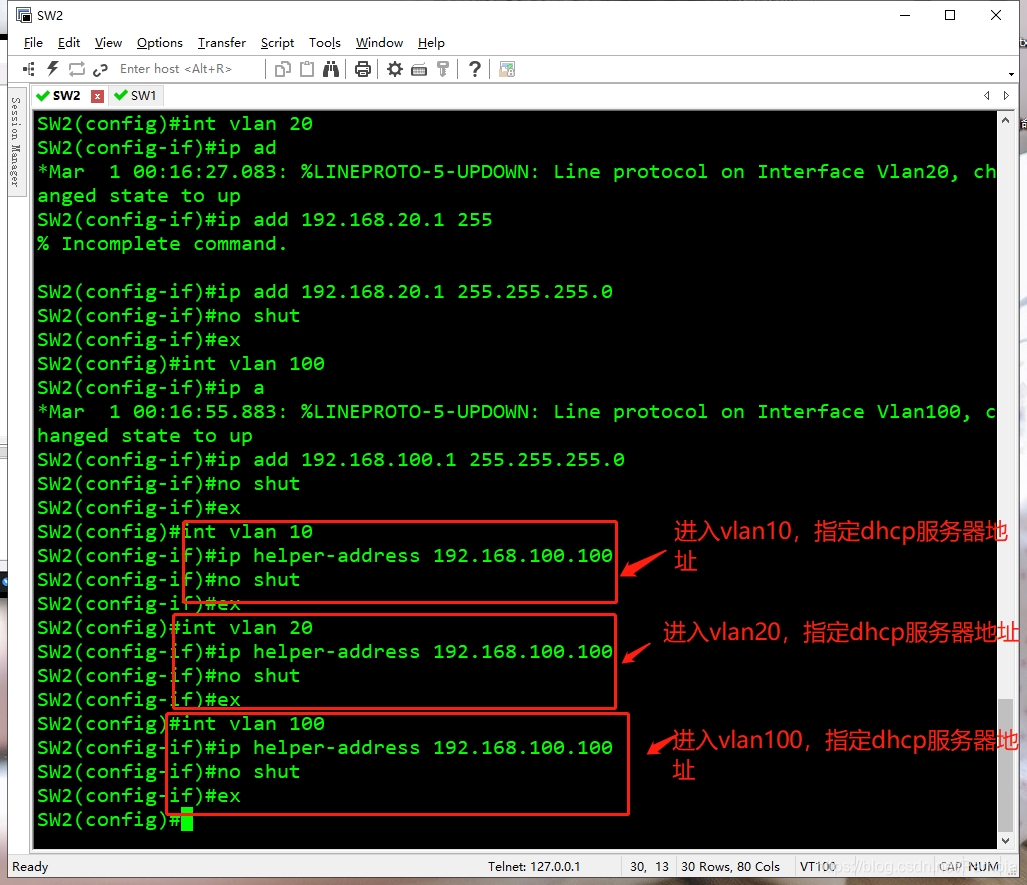Viewport: 1027px width, 885px height.
Task: Click the Paste clipboard icon
Action: tap(307, 69)
